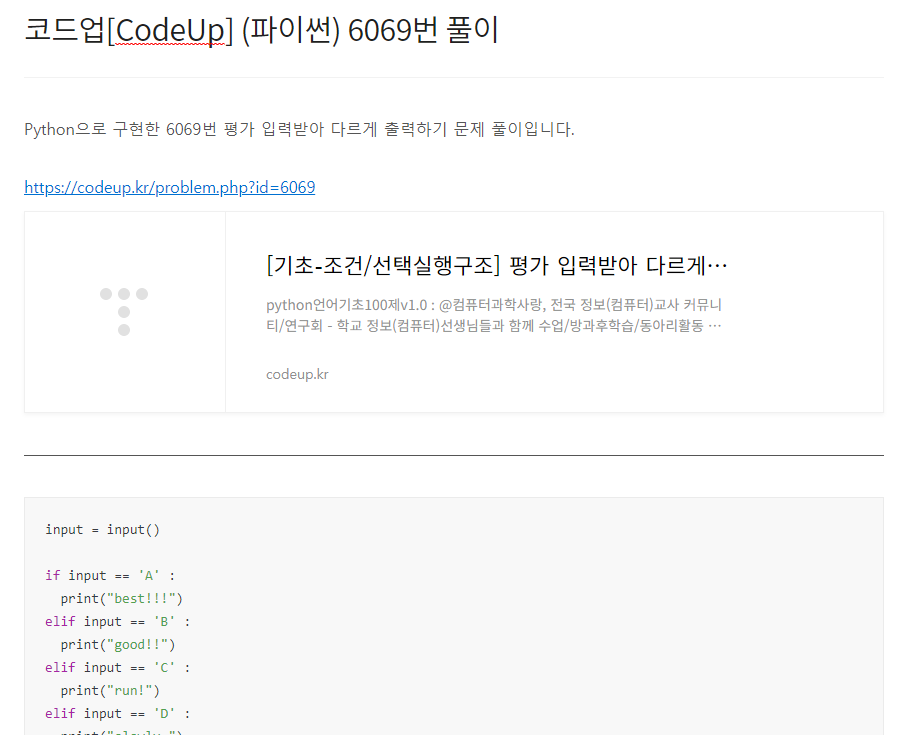The width and height of the screenshot is (903, 735).
Task: Click the code line elif input == 'B' :
Action: point(117,622)
